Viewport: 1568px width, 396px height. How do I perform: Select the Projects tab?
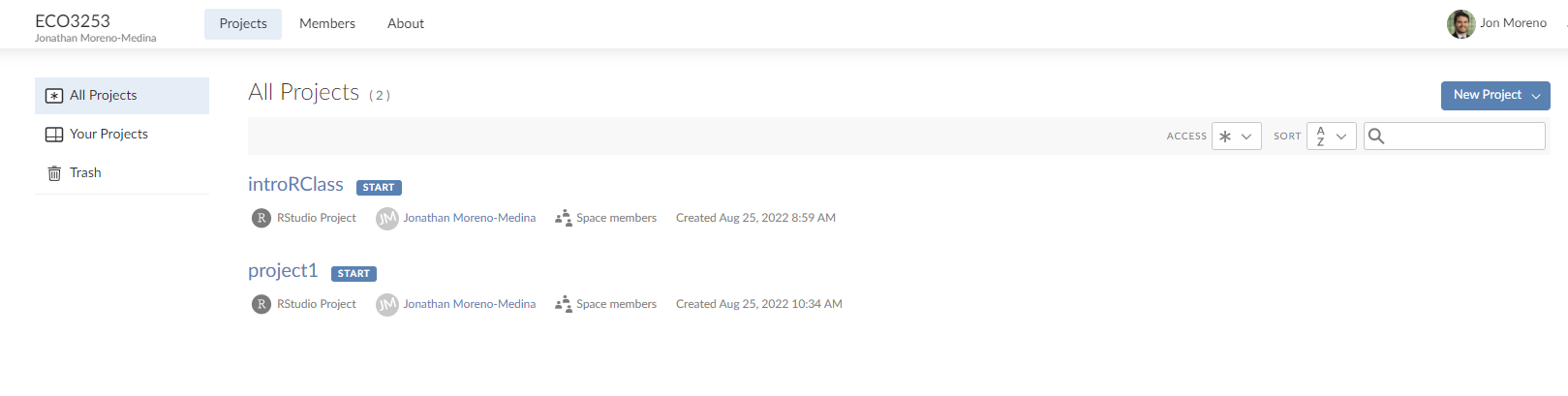[x=243, y=23]
